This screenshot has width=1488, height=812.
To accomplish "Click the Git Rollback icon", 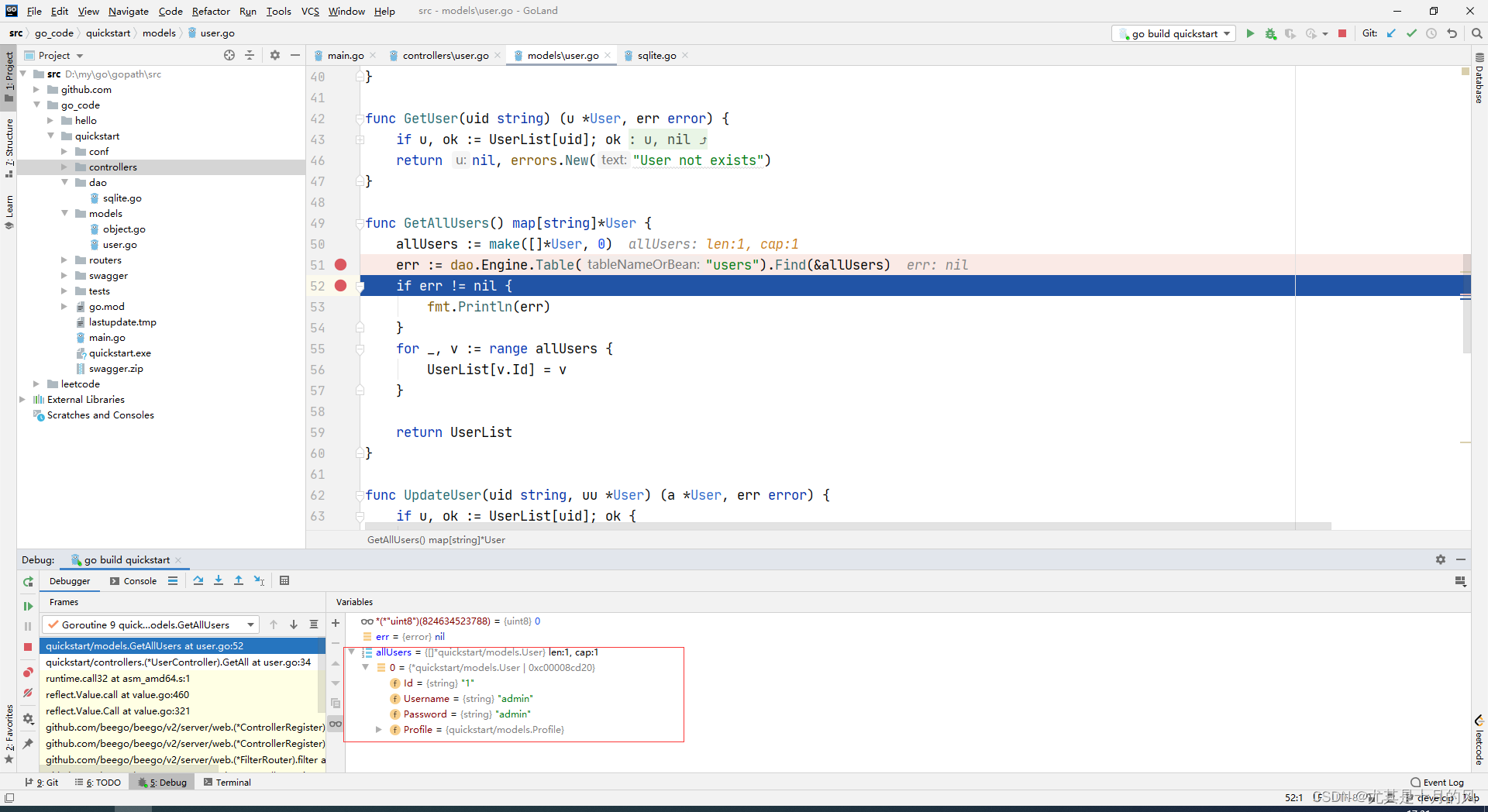I will [x=1452, y=33].
